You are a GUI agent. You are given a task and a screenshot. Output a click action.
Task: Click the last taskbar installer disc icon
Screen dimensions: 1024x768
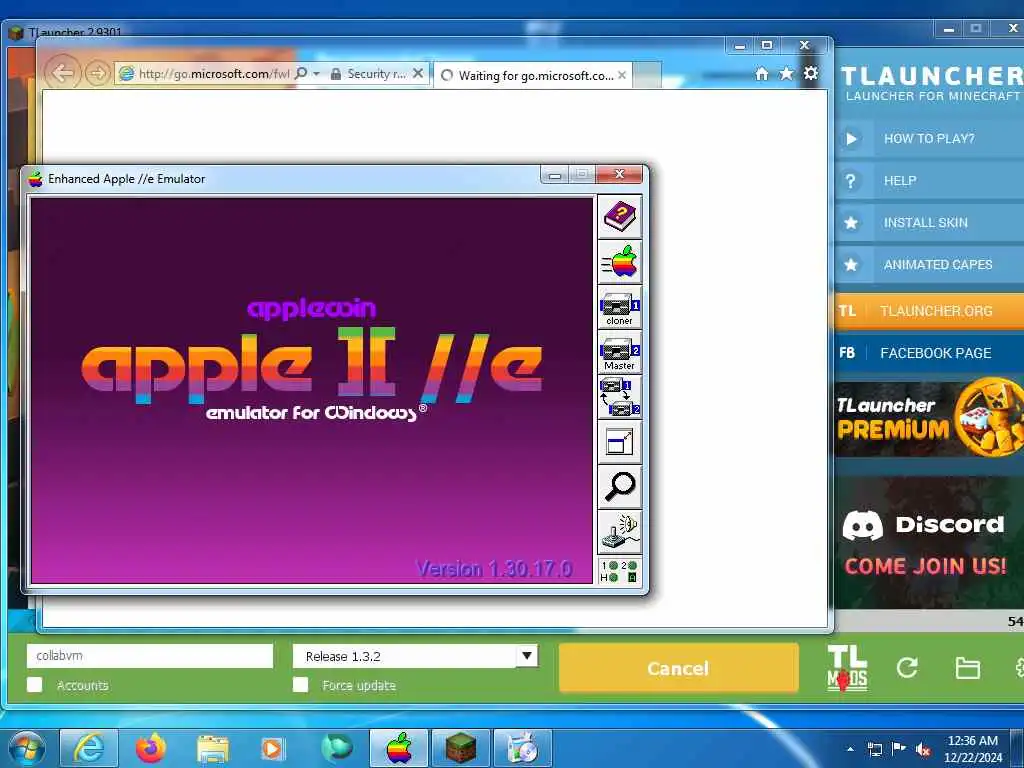(x=522, y=748)
